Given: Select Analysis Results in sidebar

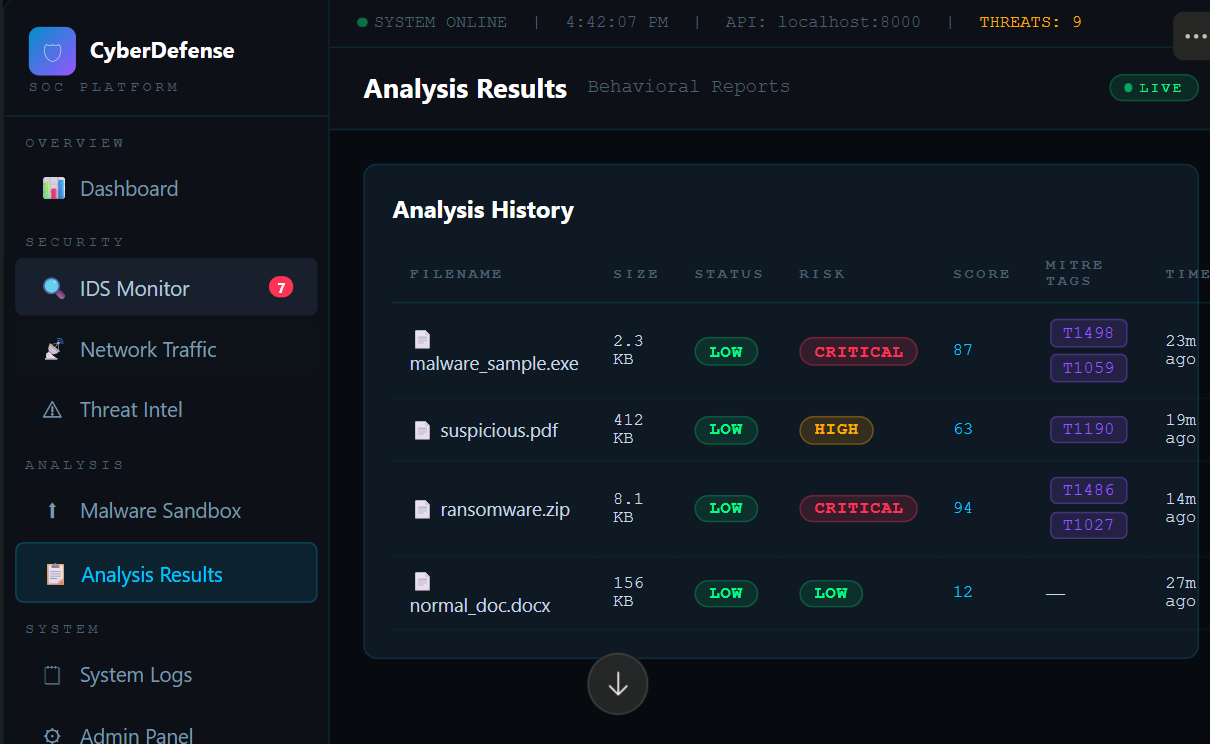Looking at the screenshot, I should click(166, 573).
